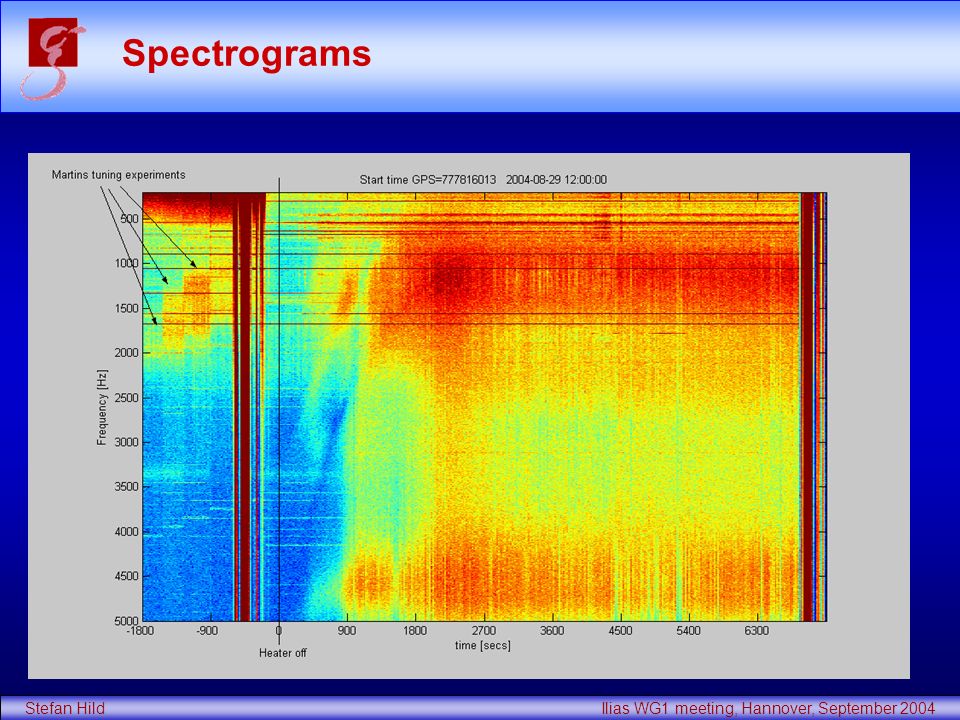Click the 2700 time tick label

coord(484,631)
